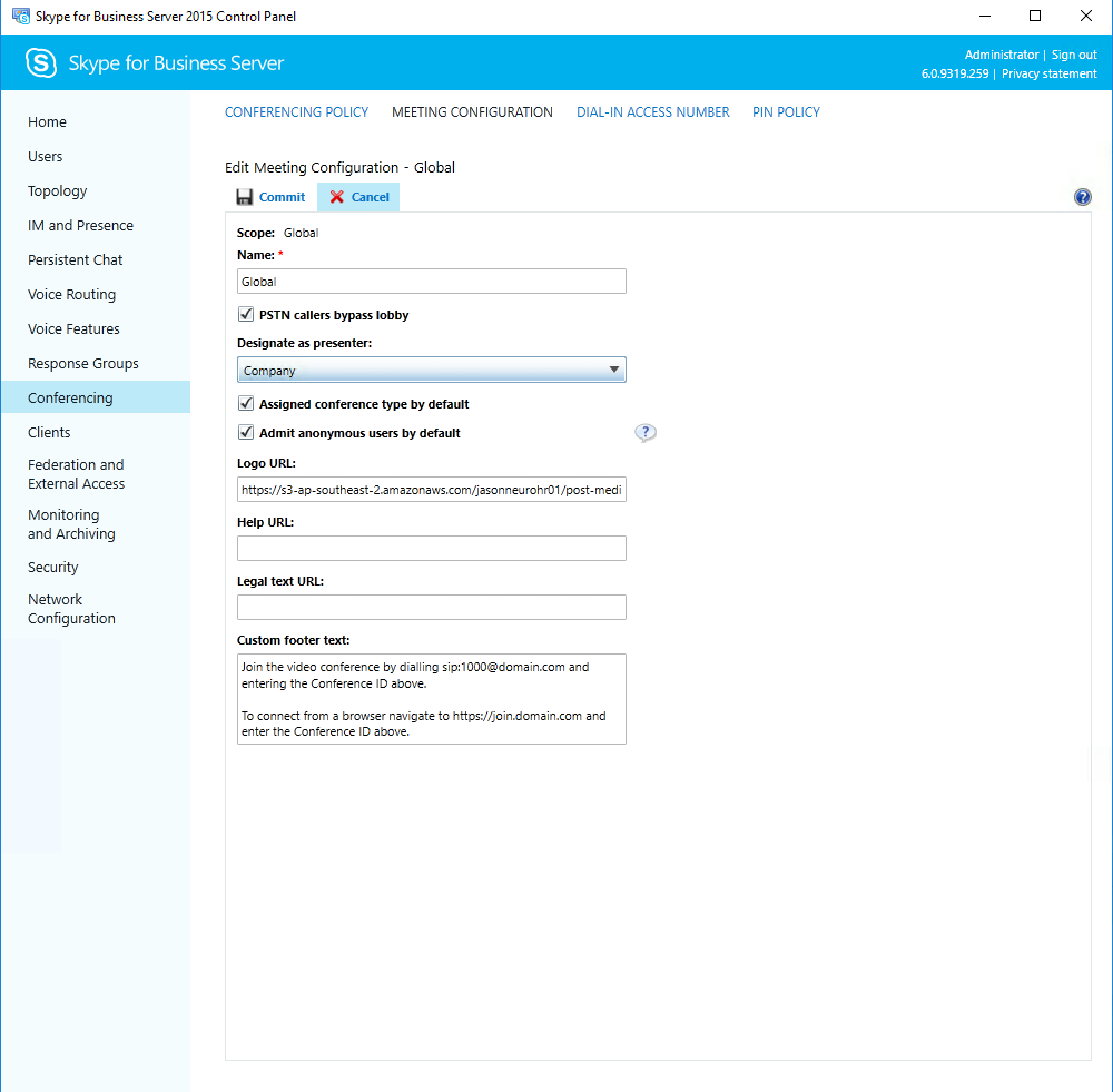The height and width of the screenshot is (1092, 1113).
Task: Click the Sign out link
Action: pos(1073,55)
